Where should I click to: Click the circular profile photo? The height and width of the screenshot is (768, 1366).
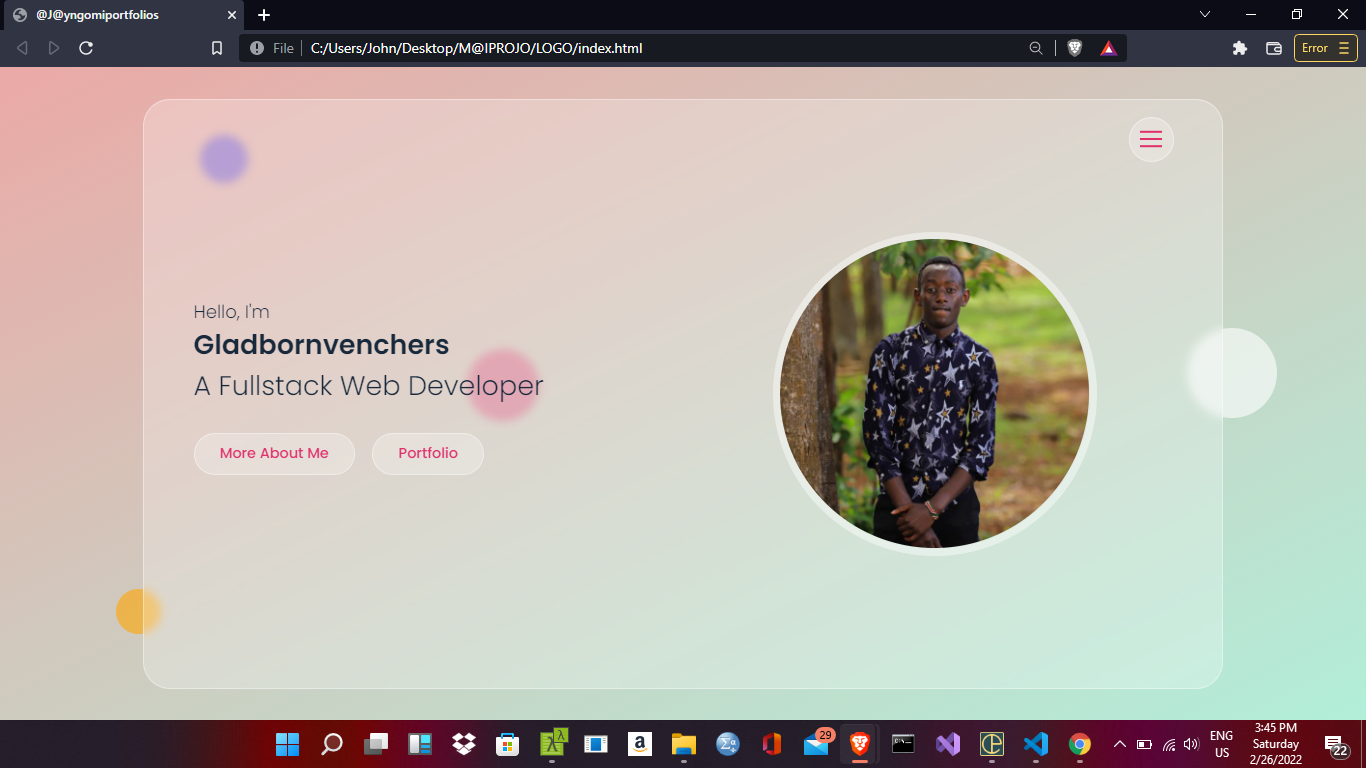click(935, 394)
